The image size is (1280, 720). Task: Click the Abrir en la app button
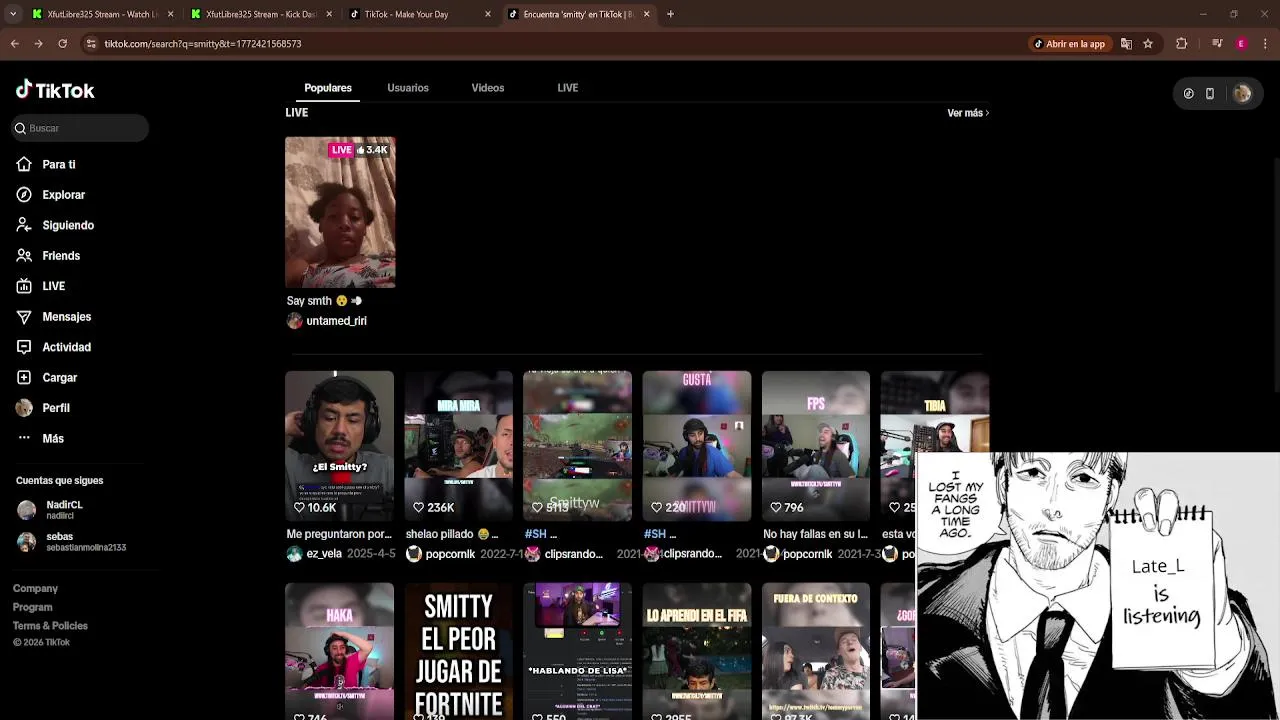[x=1070, y=44]
